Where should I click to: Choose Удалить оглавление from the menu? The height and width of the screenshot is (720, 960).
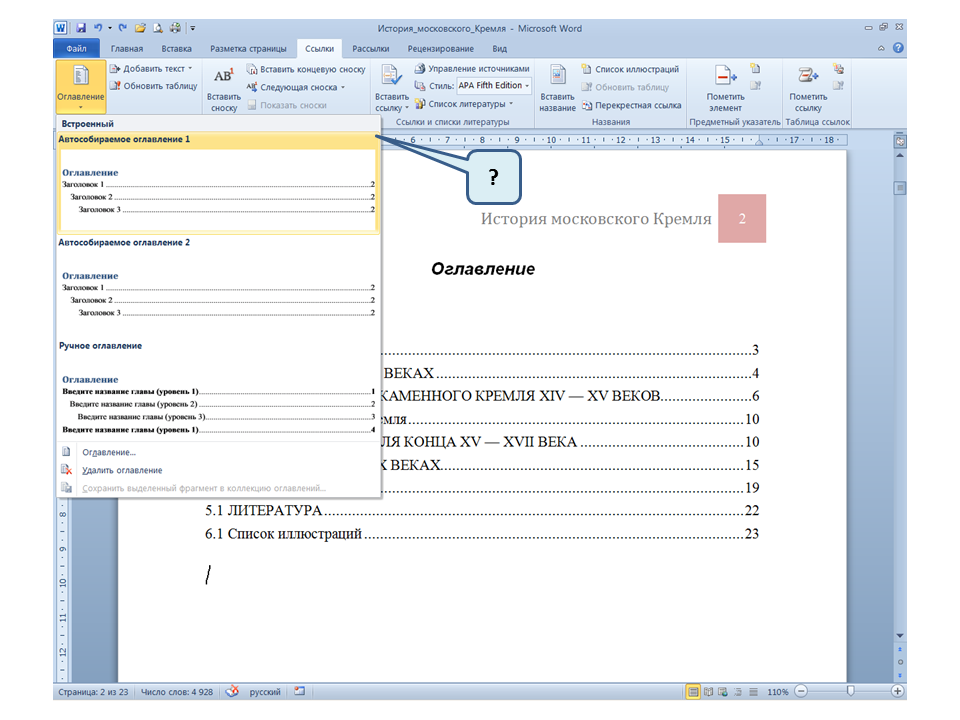point(122,470)
